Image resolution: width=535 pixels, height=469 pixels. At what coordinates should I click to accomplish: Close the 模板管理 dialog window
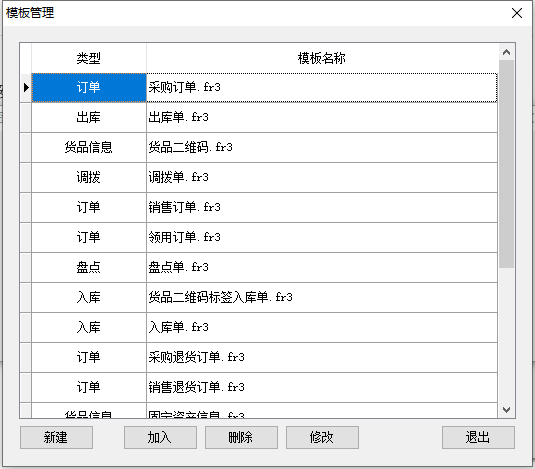coord(517,13)
